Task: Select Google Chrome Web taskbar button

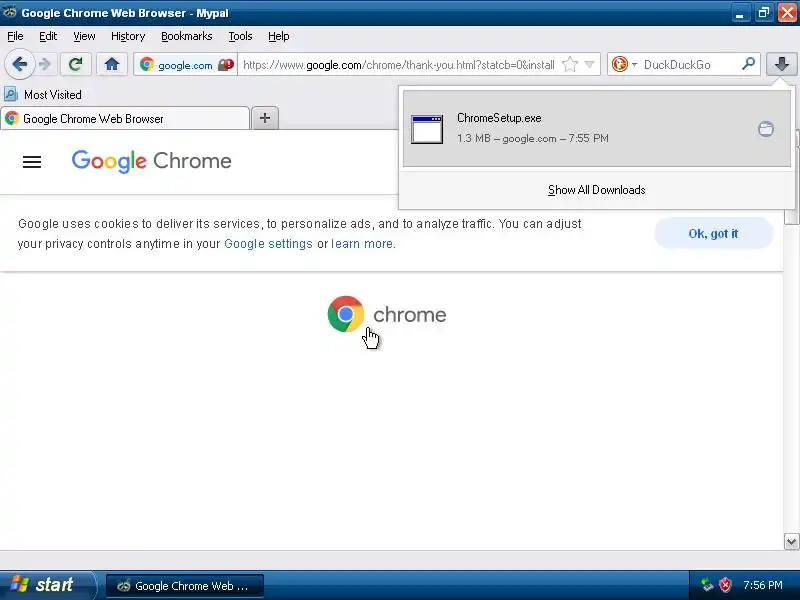Action: click(x=184, y=586)
